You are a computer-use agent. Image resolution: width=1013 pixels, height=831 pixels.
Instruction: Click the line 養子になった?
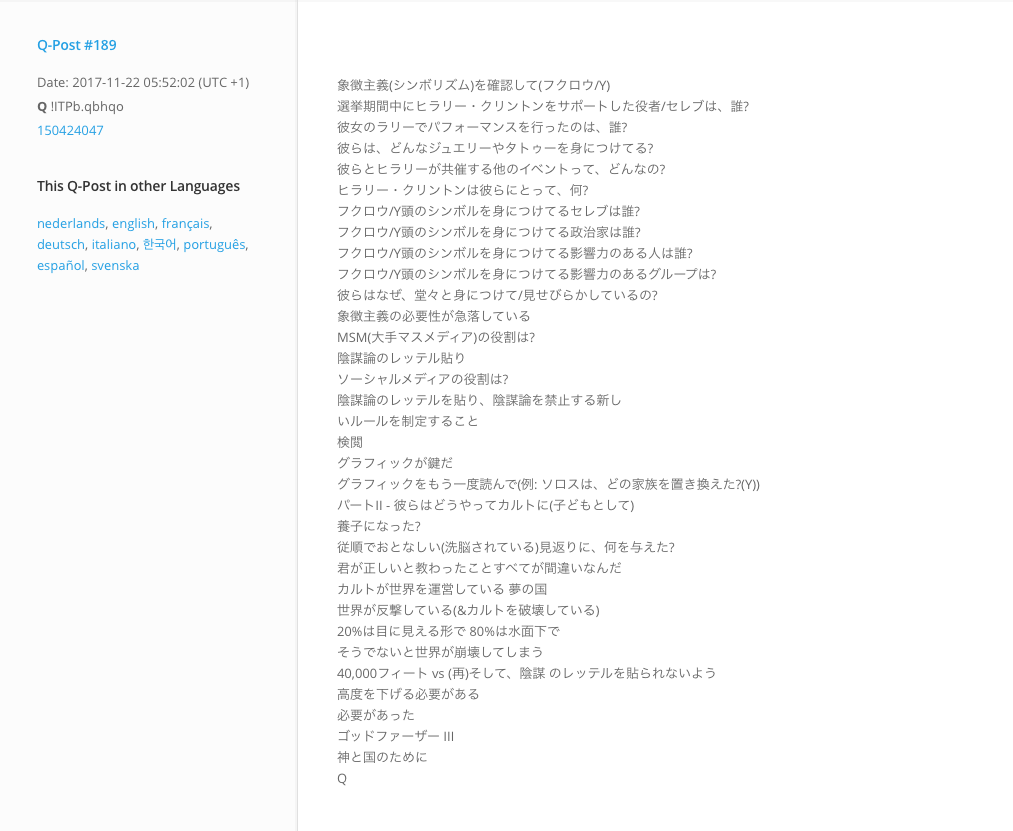379,526
